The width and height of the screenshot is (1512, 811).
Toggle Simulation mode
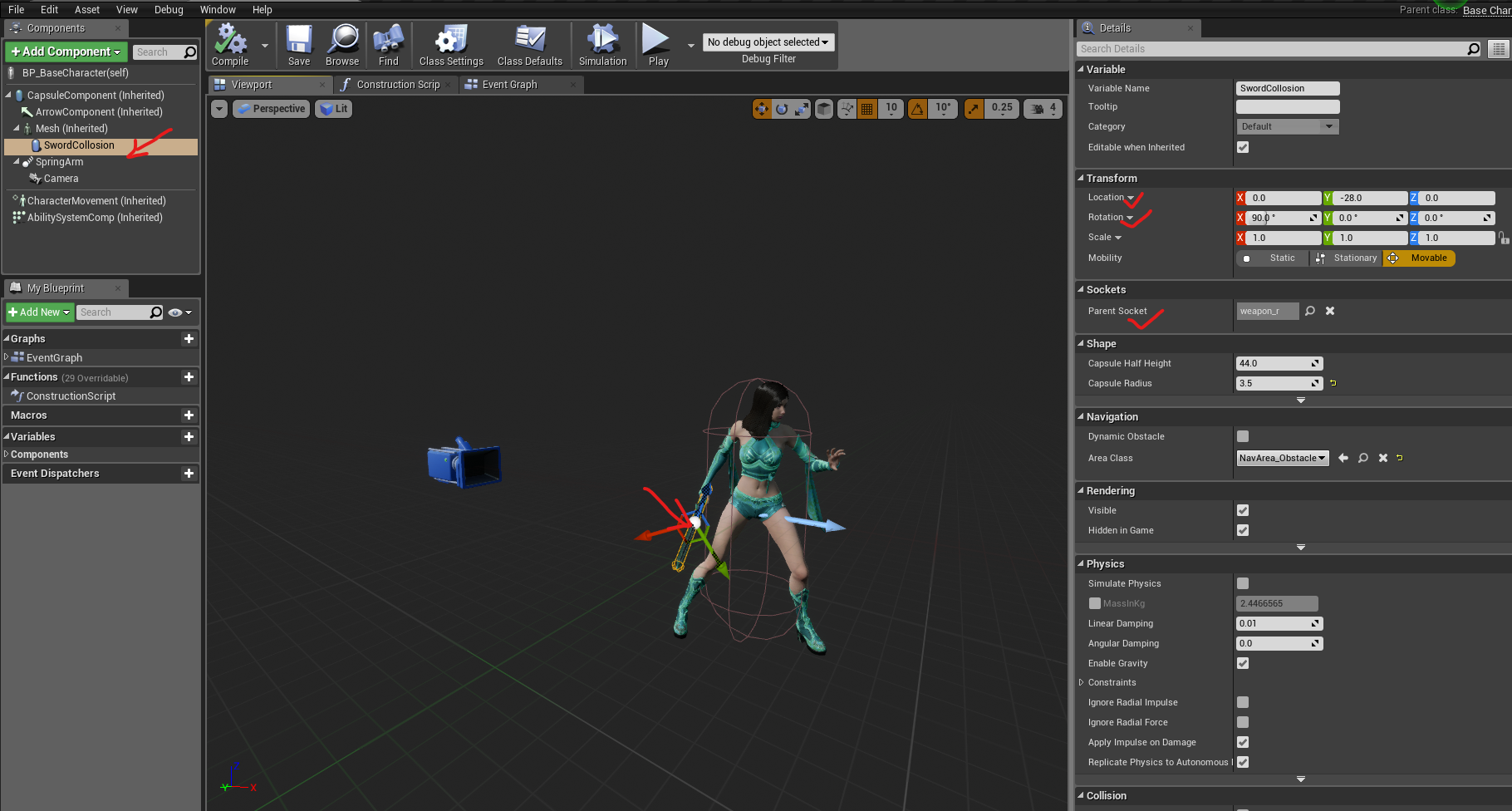pos(602,45)
